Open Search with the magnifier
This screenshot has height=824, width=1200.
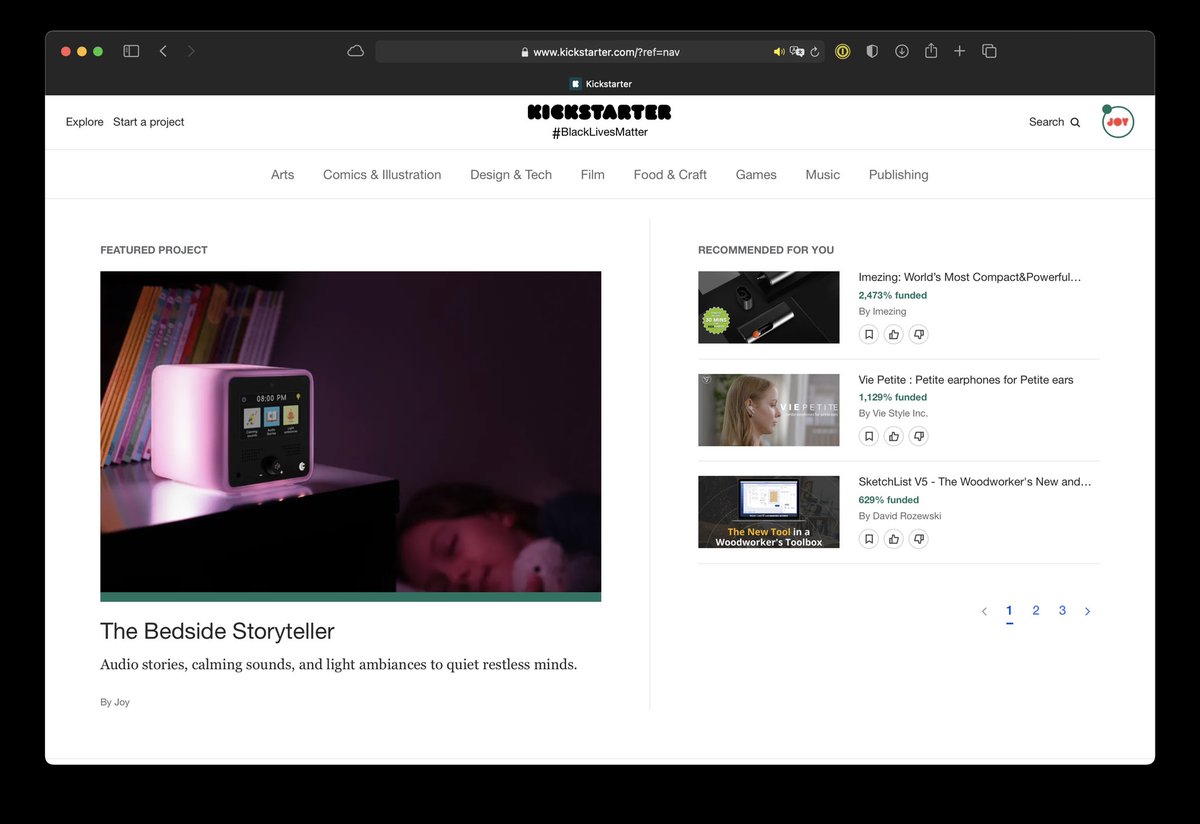pos(1055,122)
